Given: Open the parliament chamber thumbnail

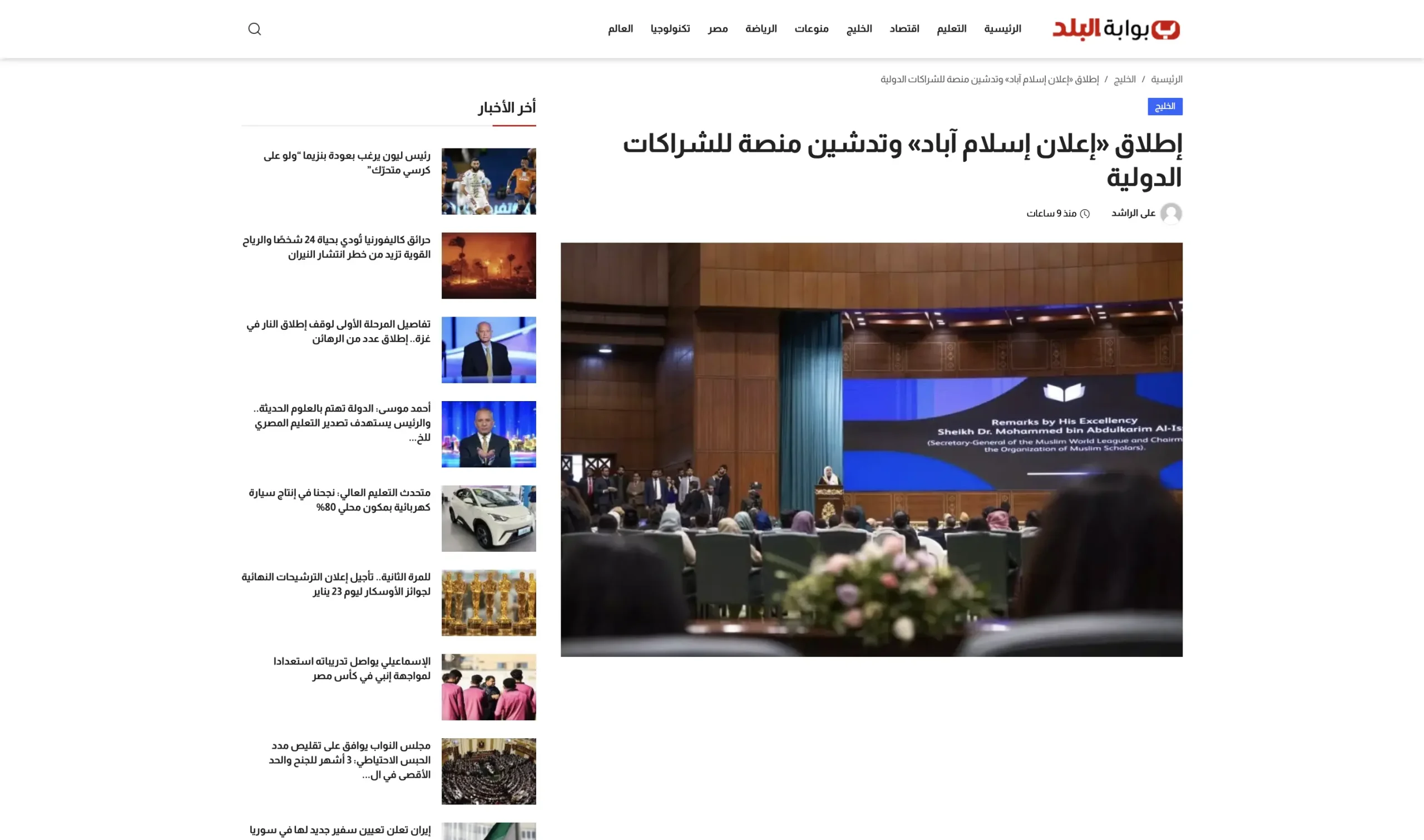Looking at the screenshot, I should [x=488, y=772].
